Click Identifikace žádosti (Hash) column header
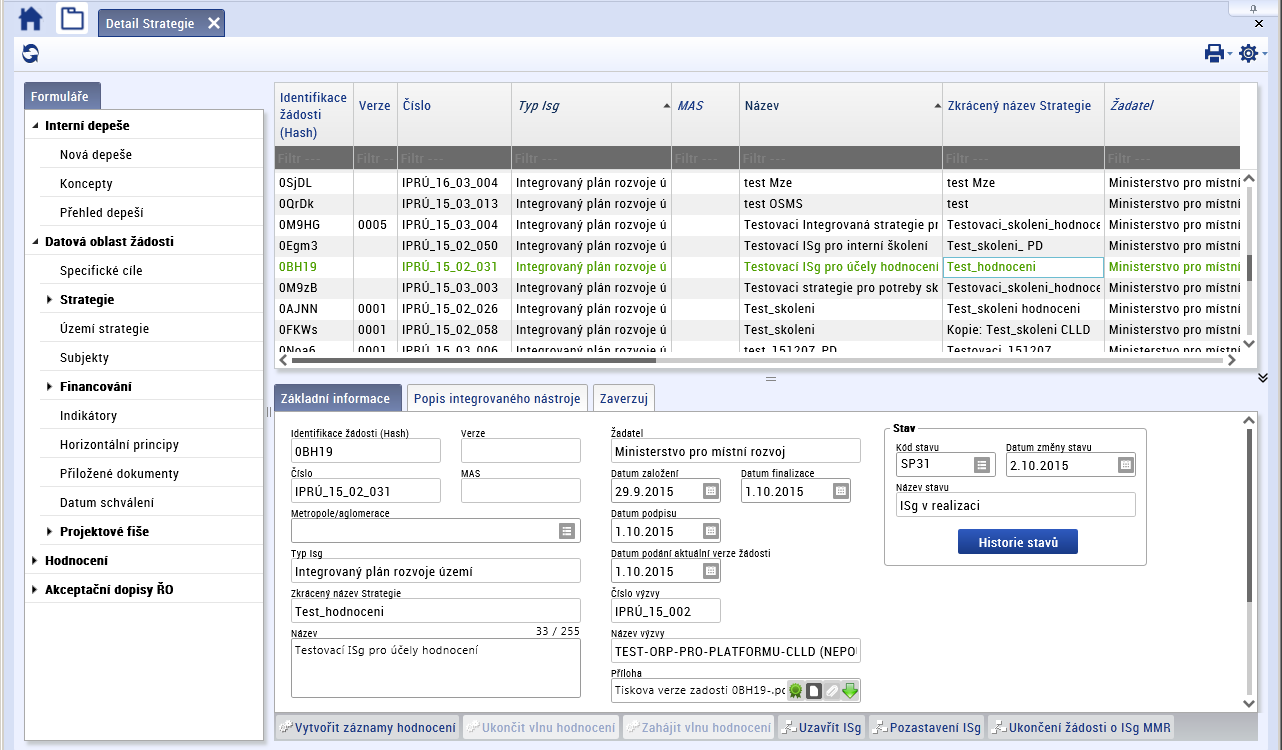This screenshot has height=750, width=1282. 314,115
